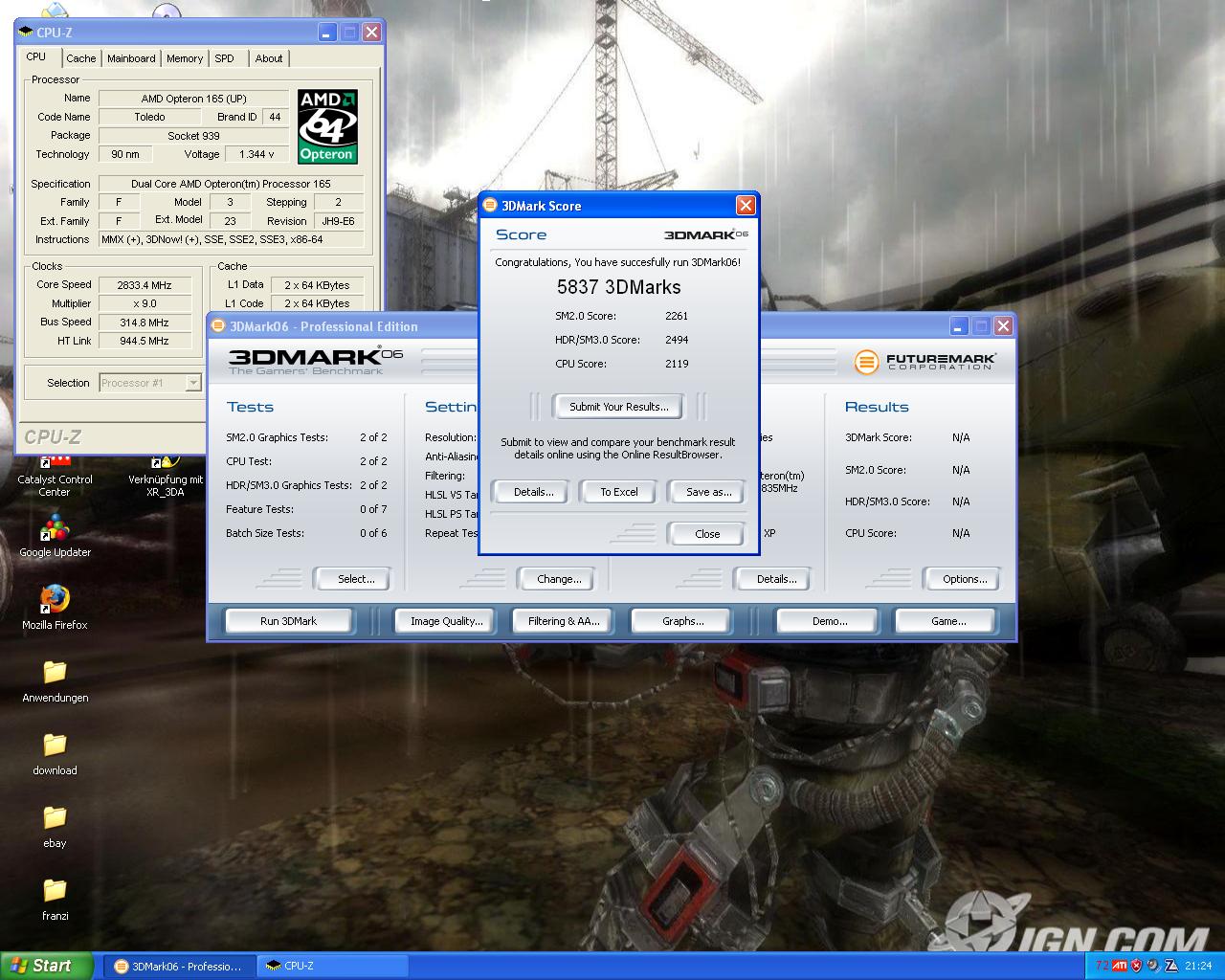The height and width of the screenshot is (980, 1225).
Task: Click the Multiplier value x 9.0
Action: (145, 303)
